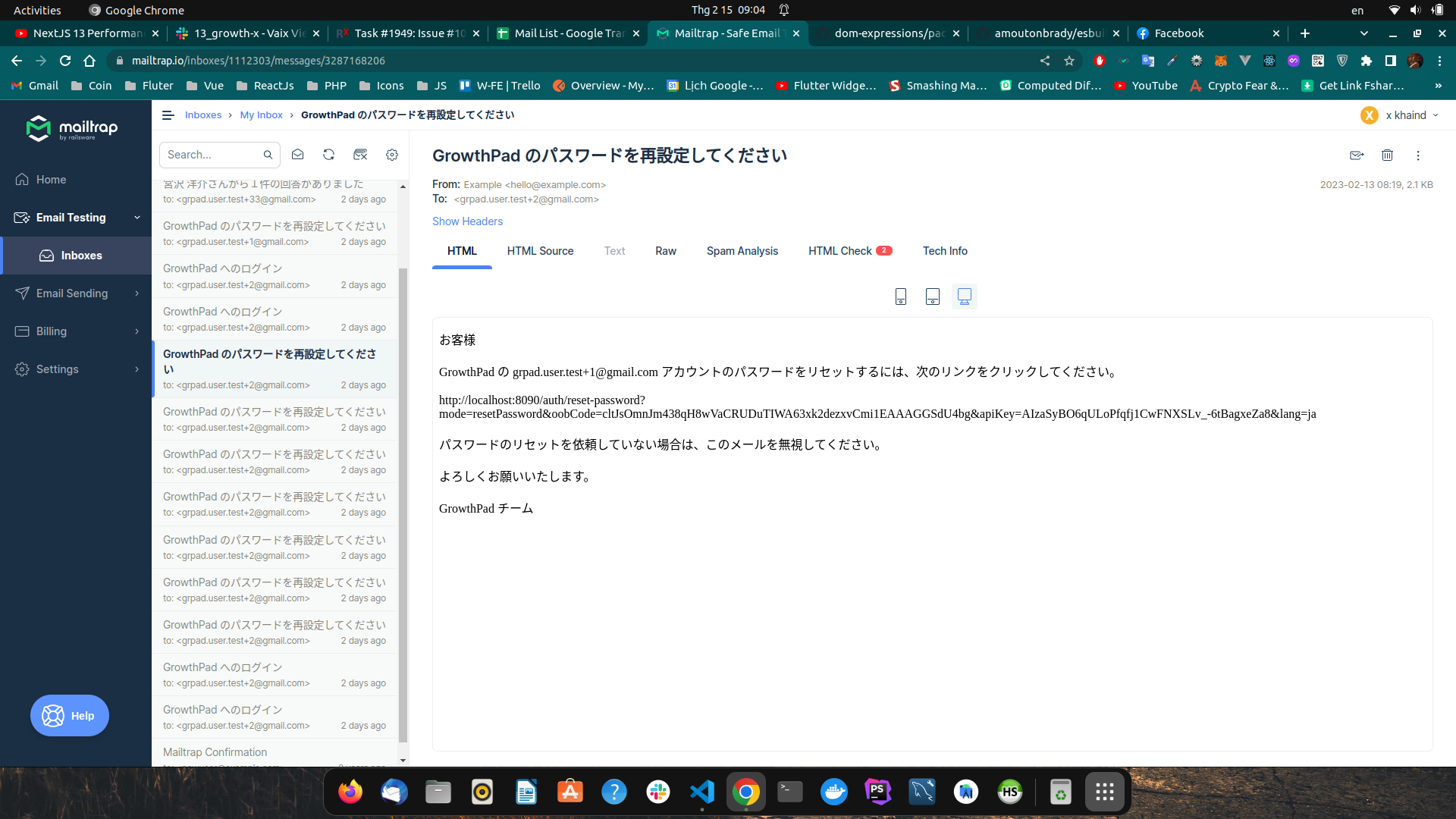Delete this email with the trash icon
1456x819 pixels.
pyautogui.click(x=1387, y=155)
